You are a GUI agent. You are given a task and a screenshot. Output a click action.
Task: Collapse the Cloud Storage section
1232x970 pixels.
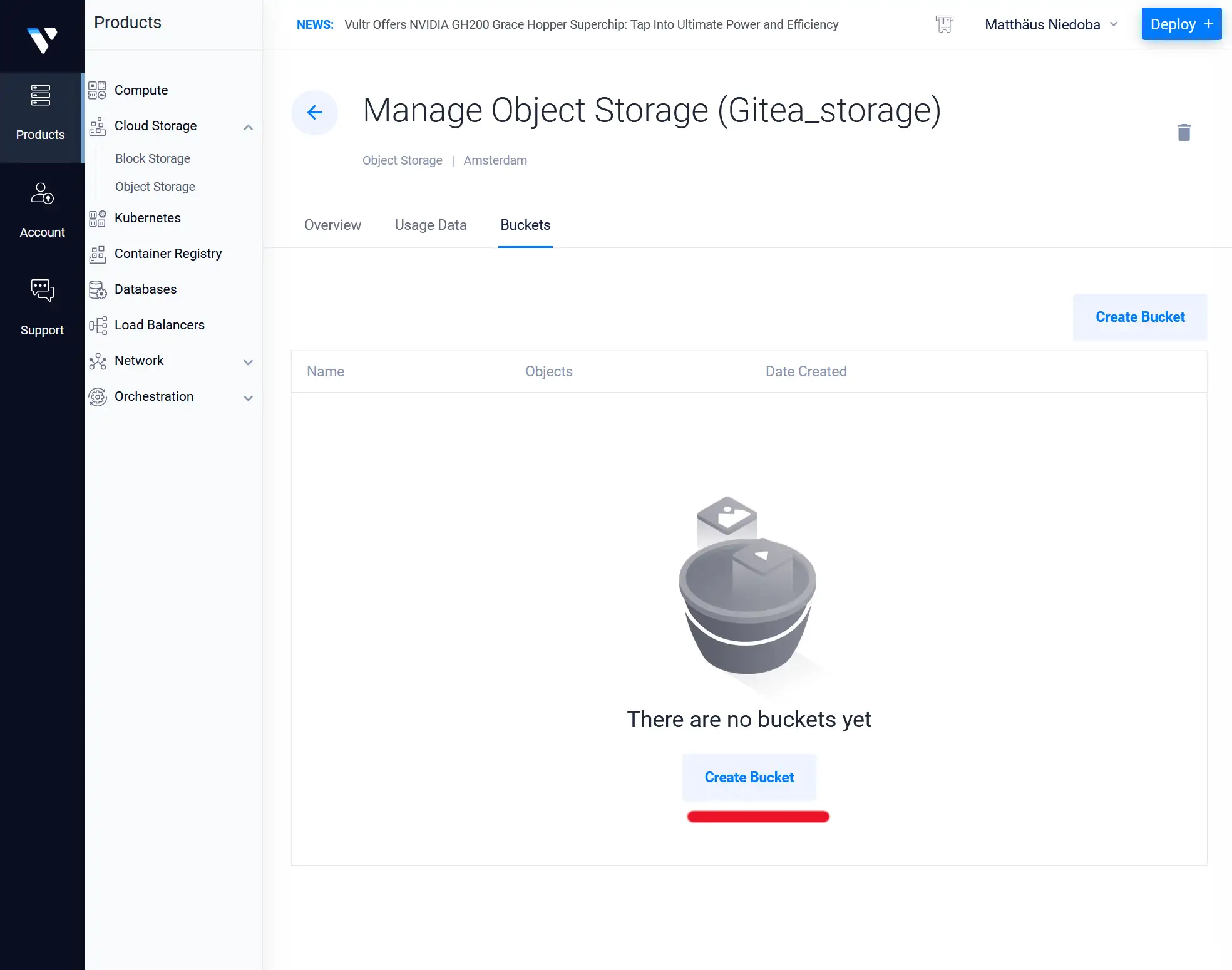249,126
